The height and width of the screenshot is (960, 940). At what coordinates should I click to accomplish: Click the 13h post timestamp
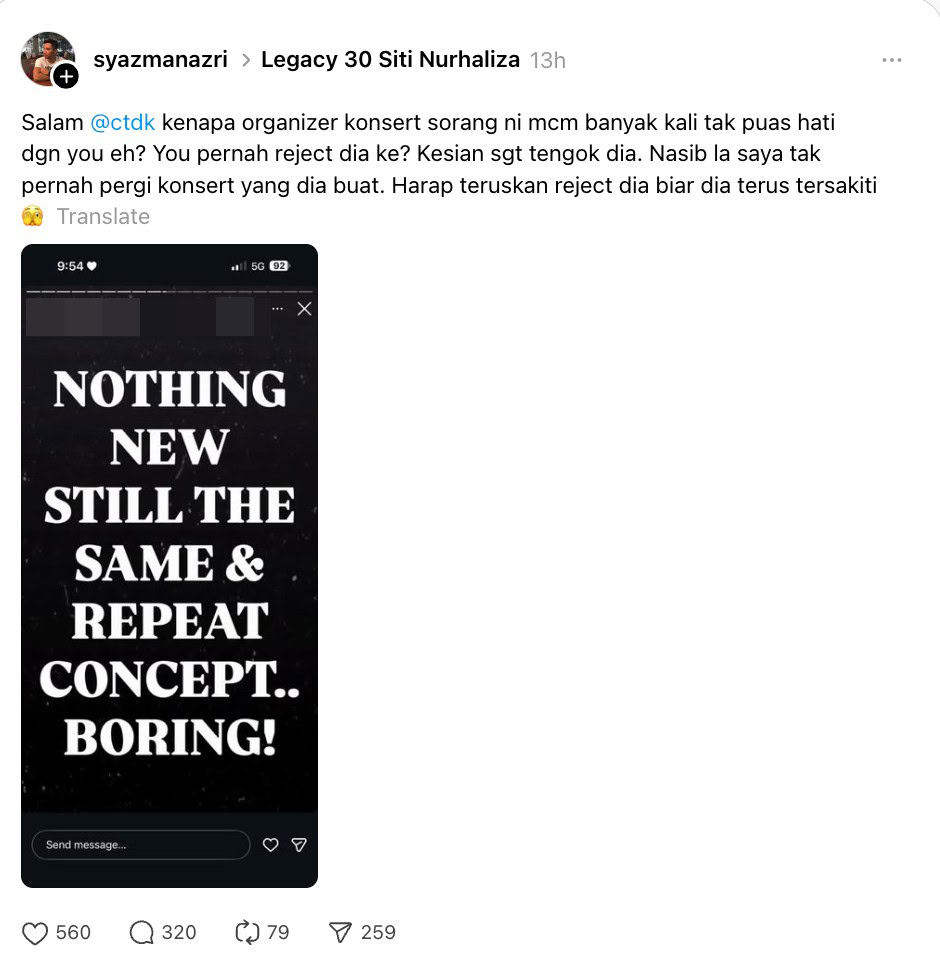click(x=547, y=61)
